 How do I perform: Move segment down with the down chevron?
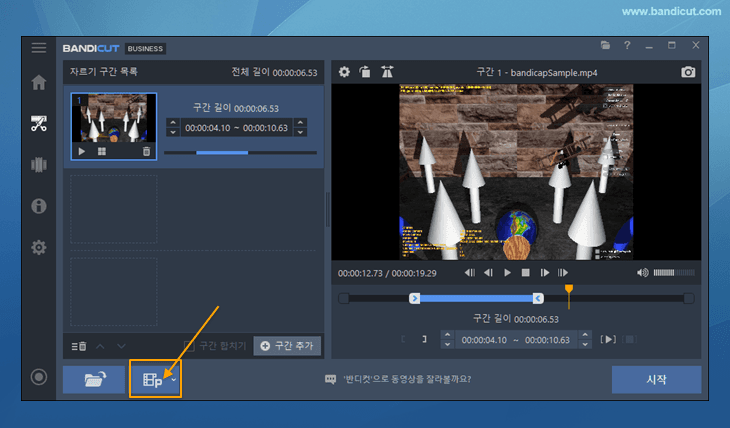tap(121, 346)
